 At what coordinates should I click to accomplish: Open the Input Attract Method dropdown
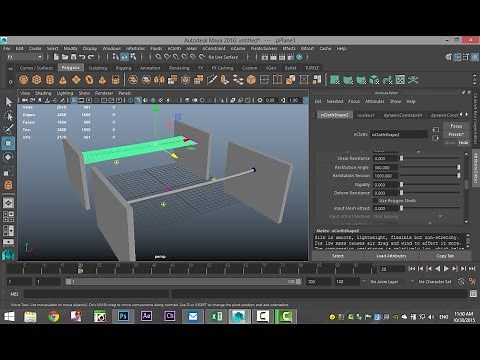[409, 216]
